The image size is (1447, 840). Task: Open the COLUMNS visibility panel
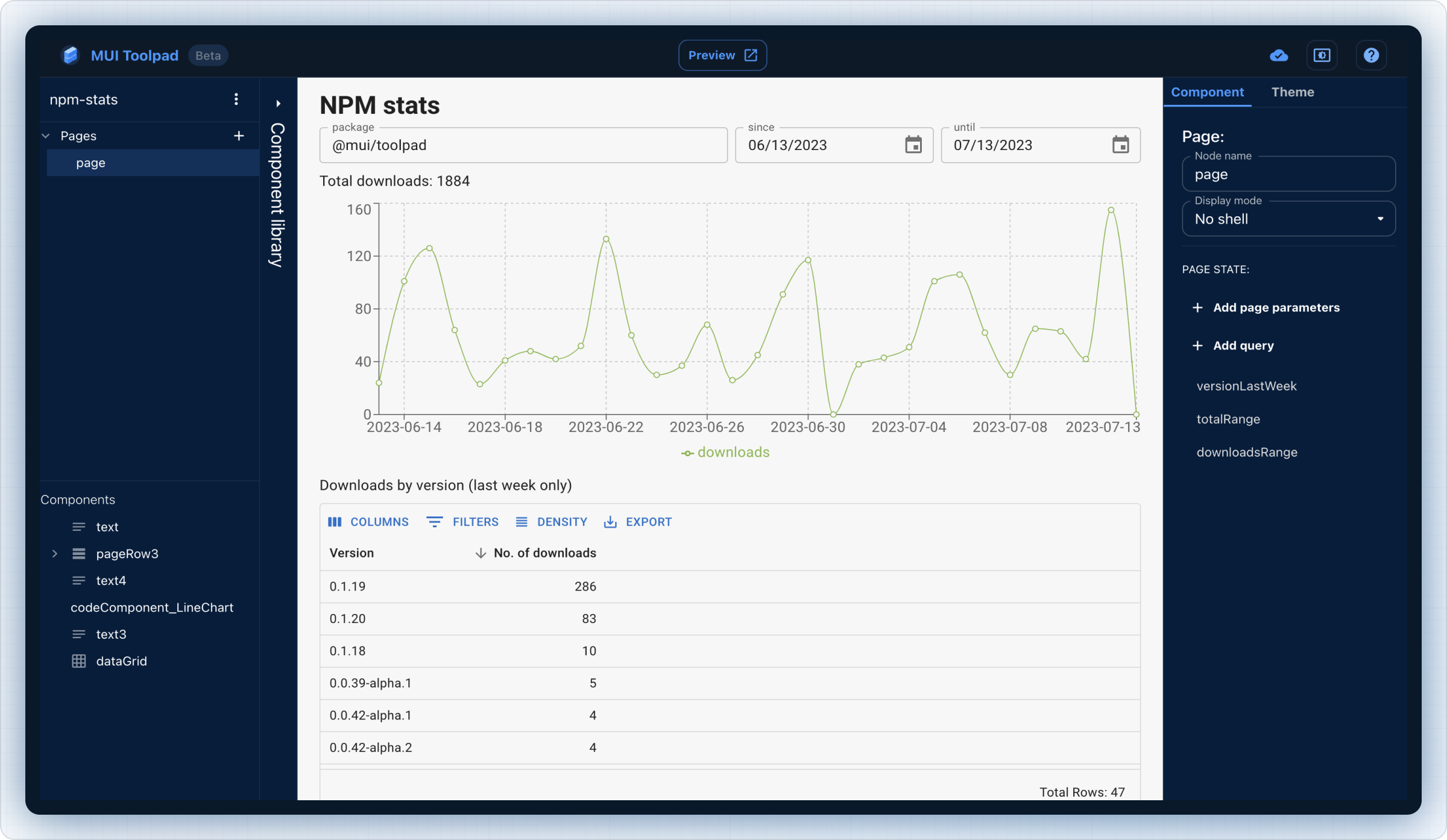point(368,522)
